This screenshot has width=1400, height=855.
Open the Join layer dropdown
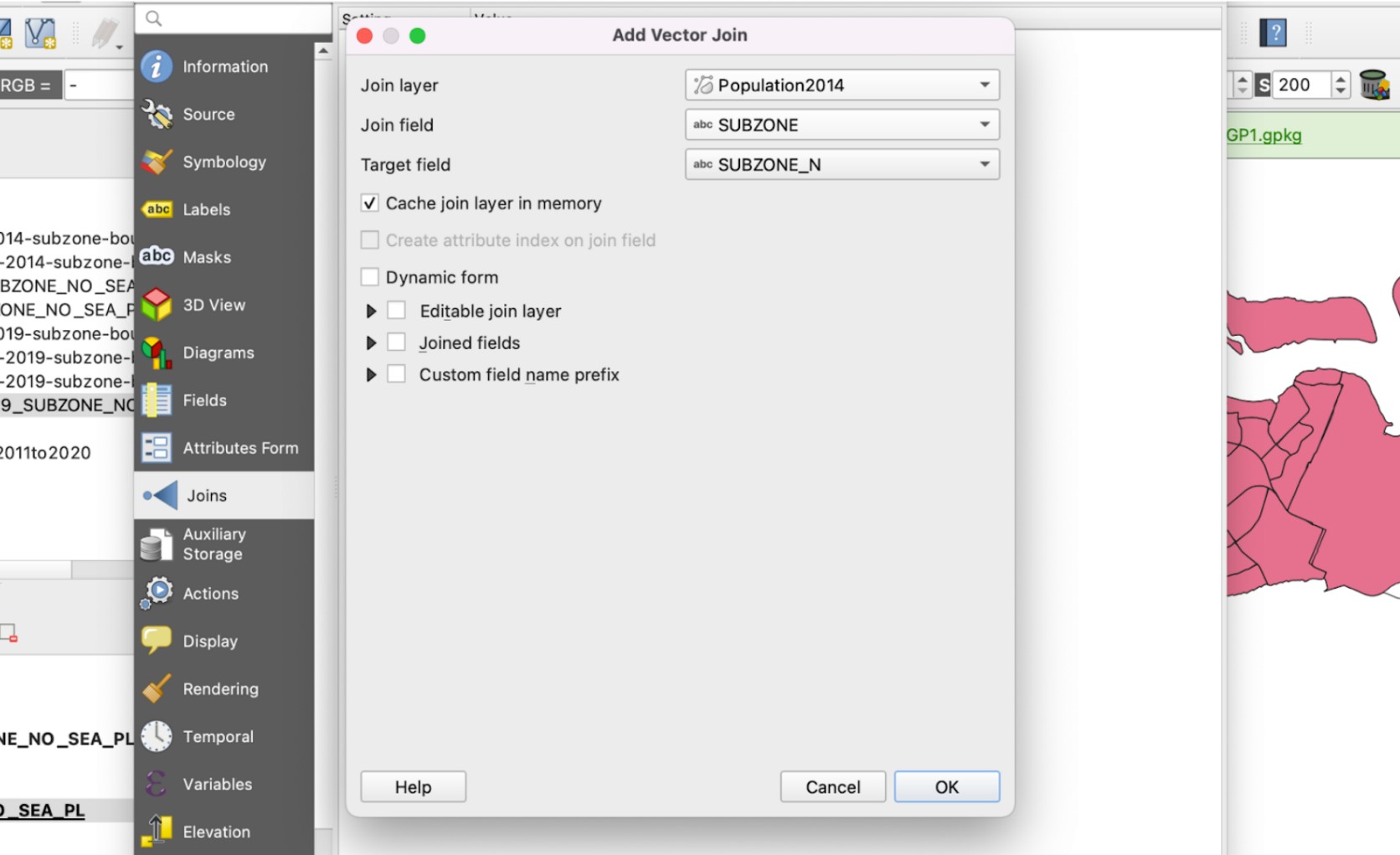pyautogui.click(x=842, y=85)
